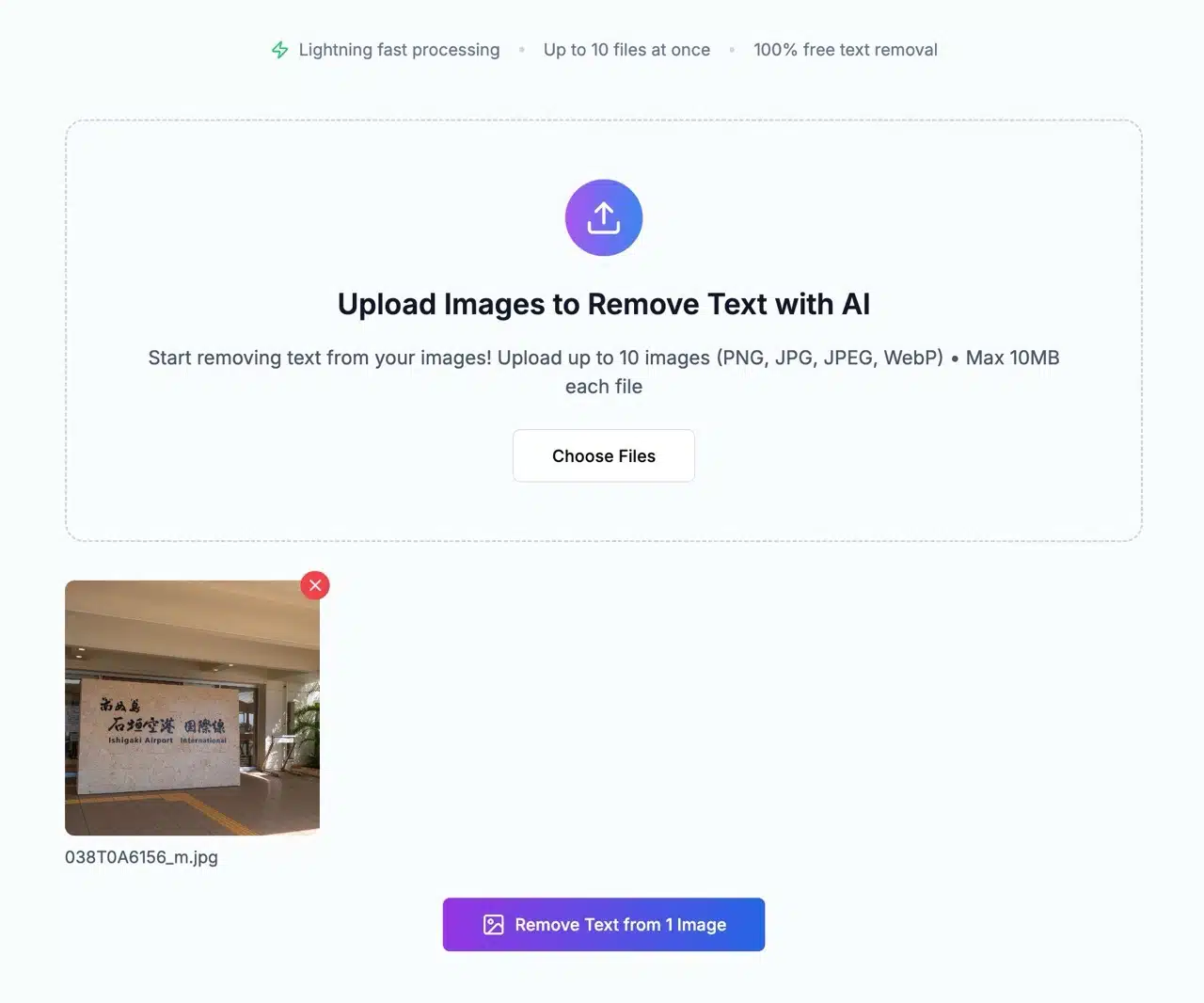Click the 'Max 10MB' size limit text
The width and height of the screenshot is (1204, 1003).
[x=1013, y=358]
